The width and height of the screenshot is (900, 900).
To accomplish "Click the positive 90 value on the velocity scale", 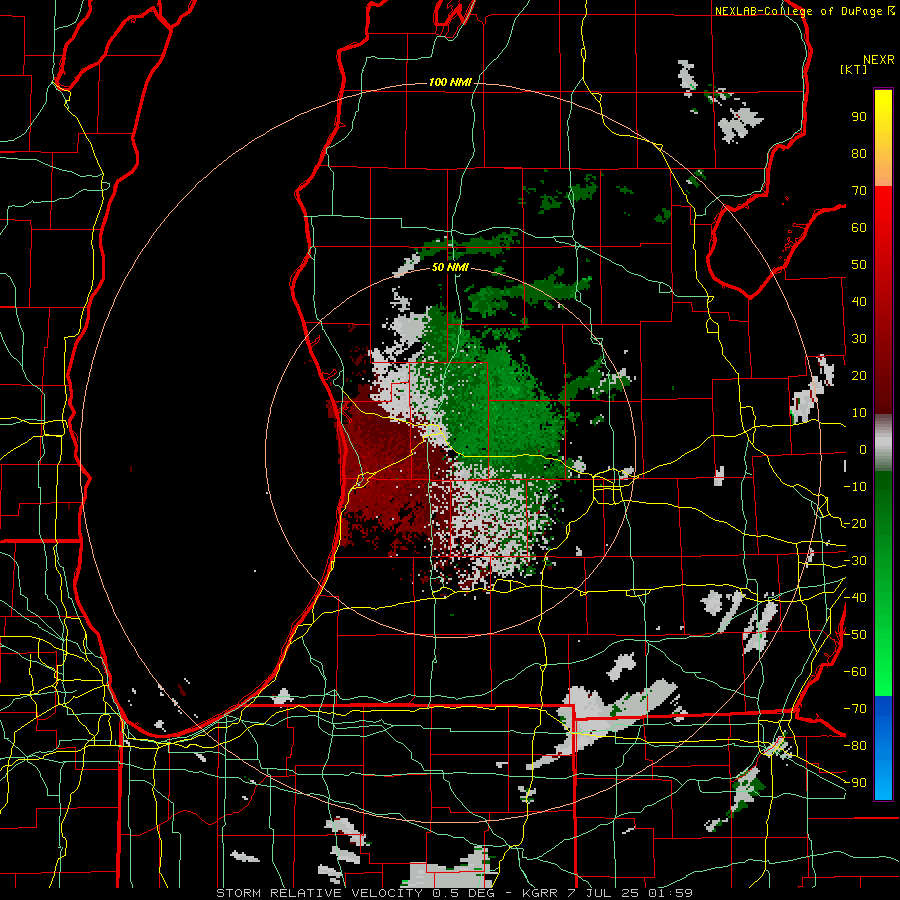I will click(x=859, y=117).
